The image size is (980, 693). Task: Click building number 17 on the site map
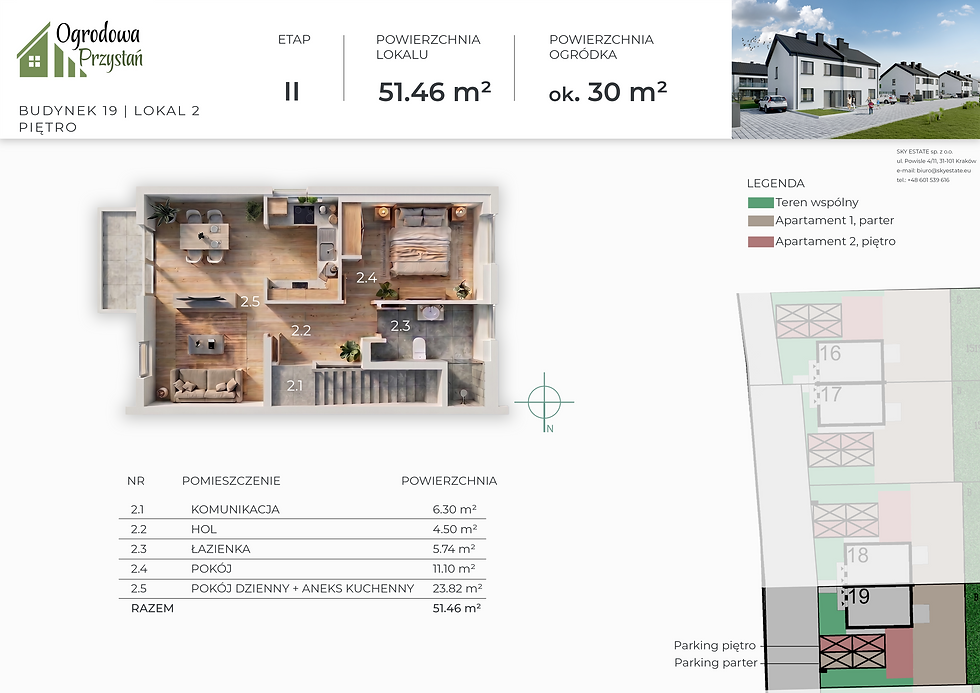[830, 394]
